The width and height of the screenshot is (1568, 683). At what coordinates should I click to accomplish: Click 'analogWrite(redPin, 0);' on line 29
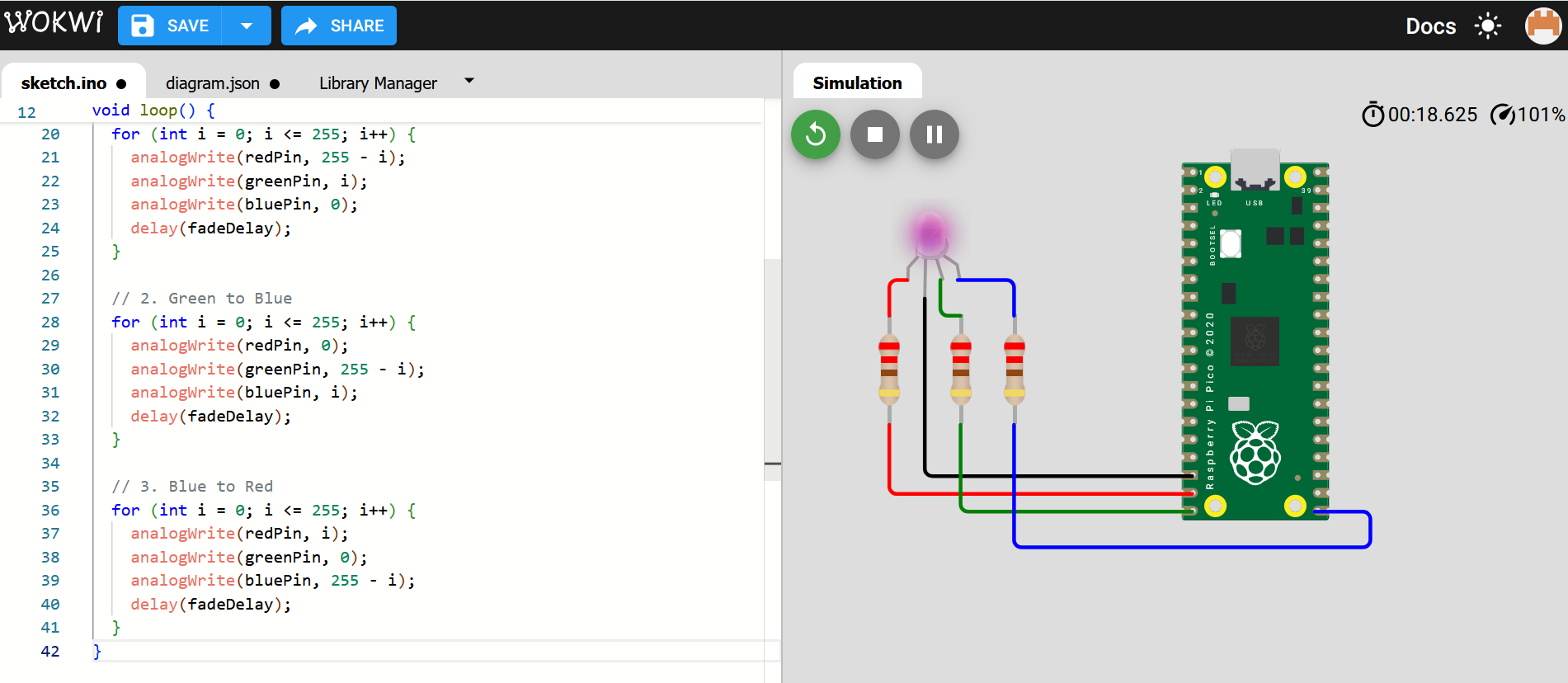pos(240,346)
